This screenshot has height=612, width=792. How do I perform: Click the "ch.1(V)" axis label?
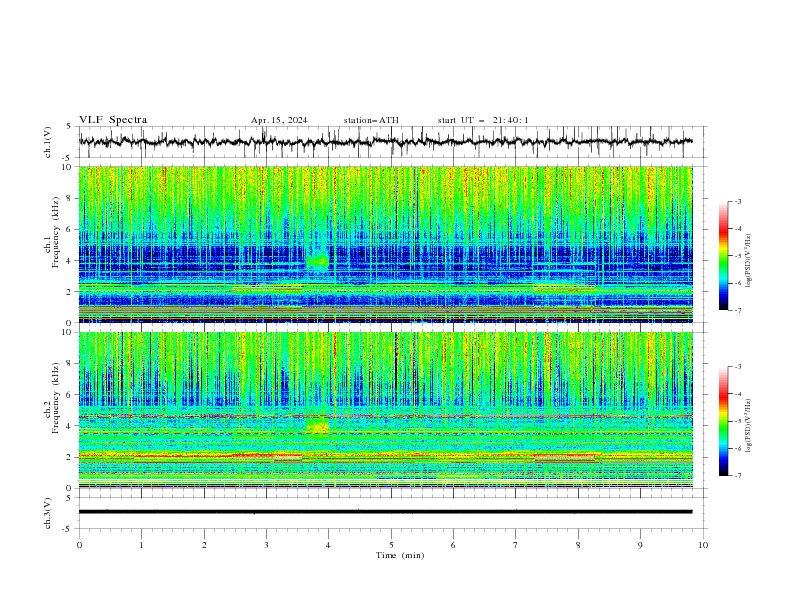click(48, 142)
